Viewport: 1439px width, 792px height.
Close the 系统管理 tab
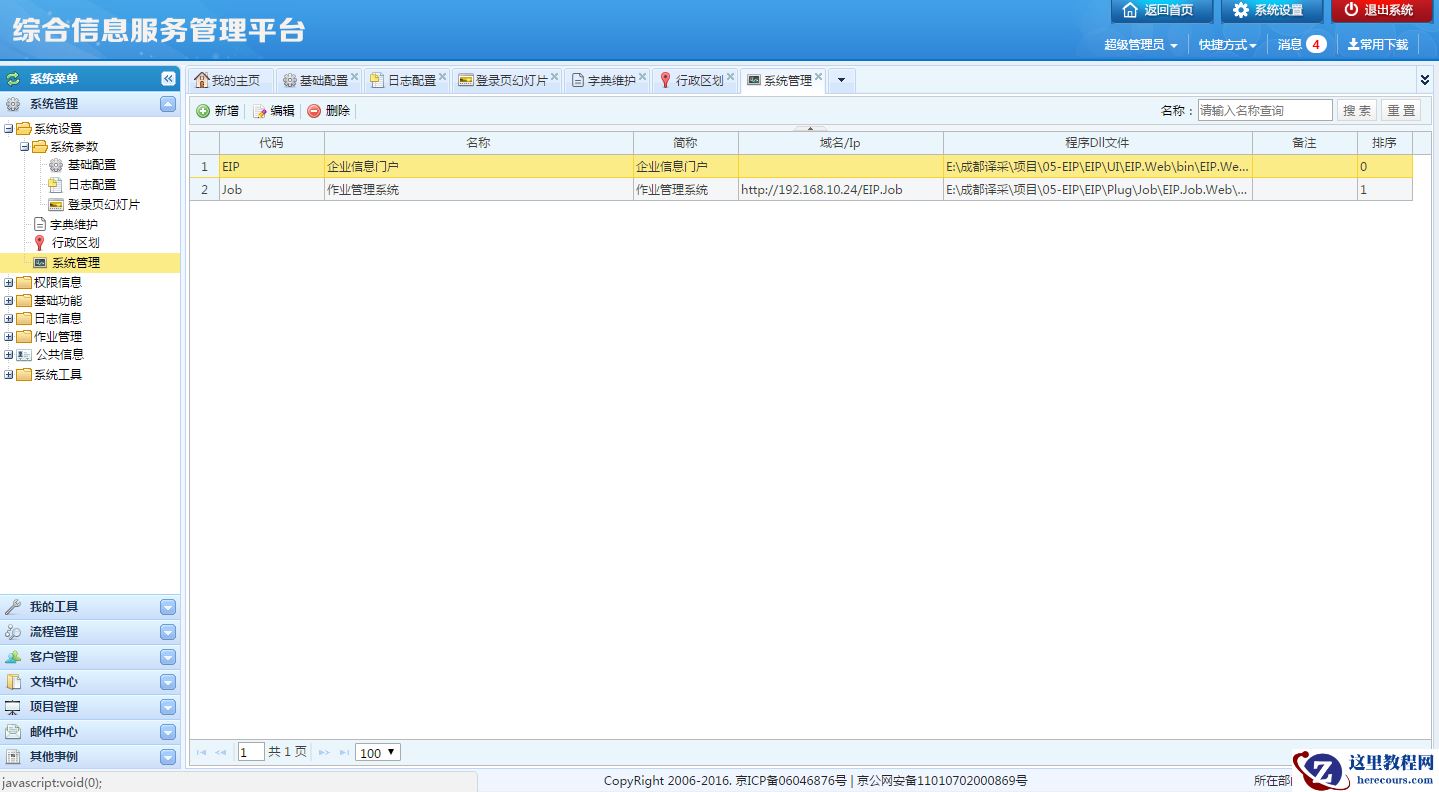[819, 76]
